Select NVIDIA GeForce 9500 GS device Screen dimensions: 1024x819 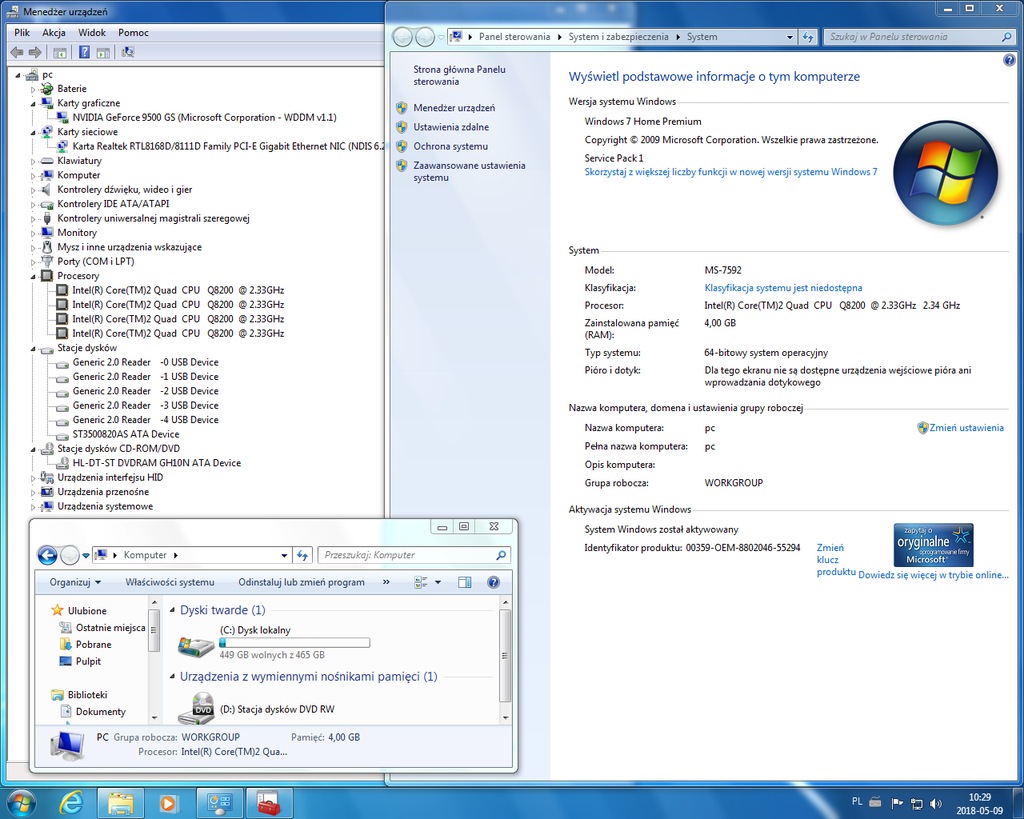point(204,118)
